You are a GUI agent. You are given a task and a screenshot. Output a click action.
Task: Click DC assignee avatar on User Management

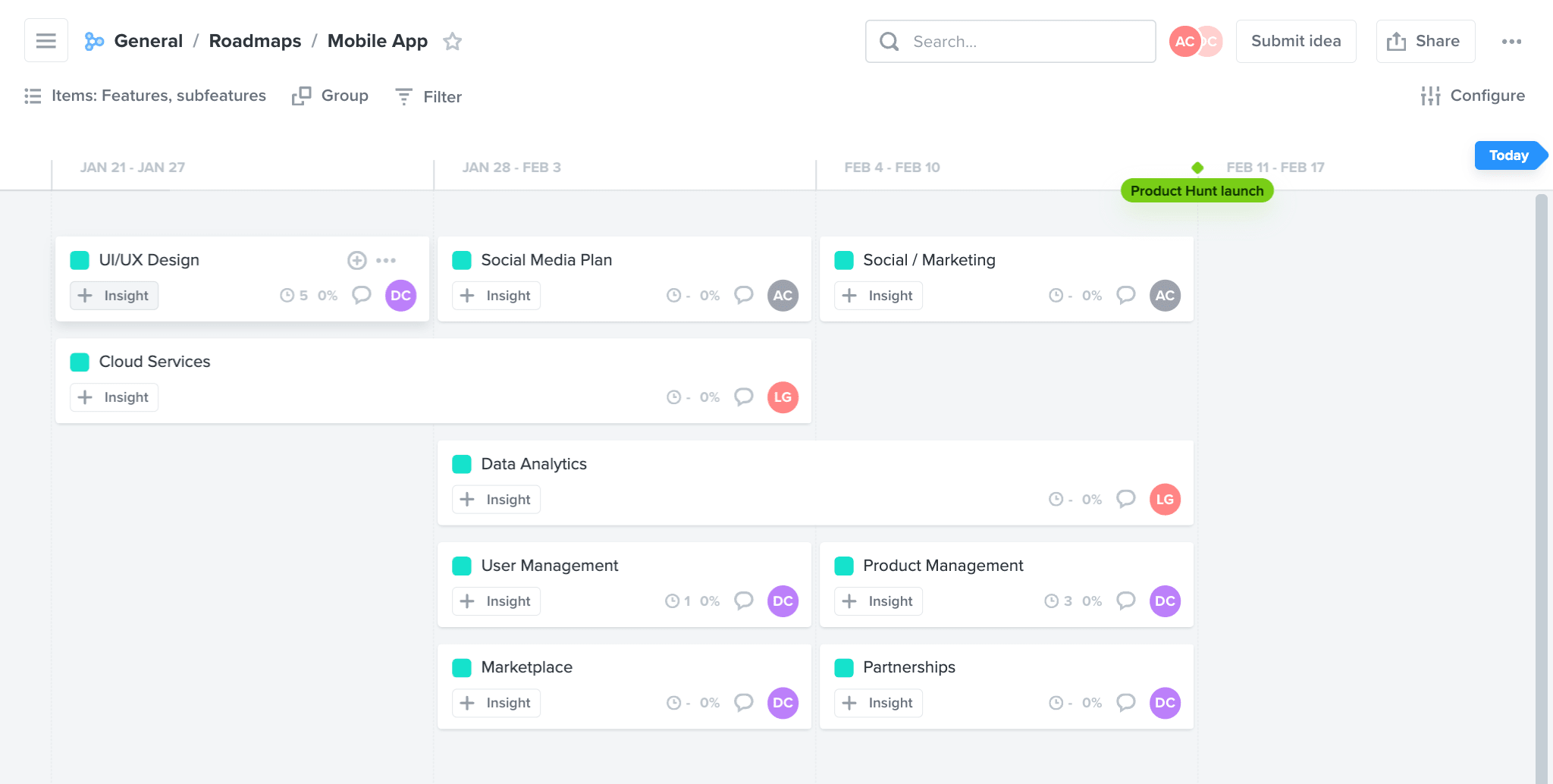coord(783,601)
